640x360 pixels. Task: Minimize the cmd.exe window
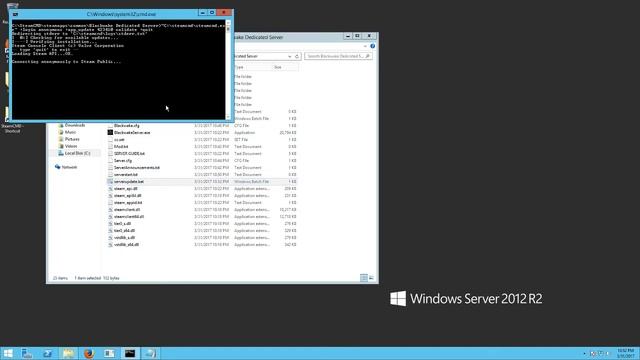pos(202,13)
